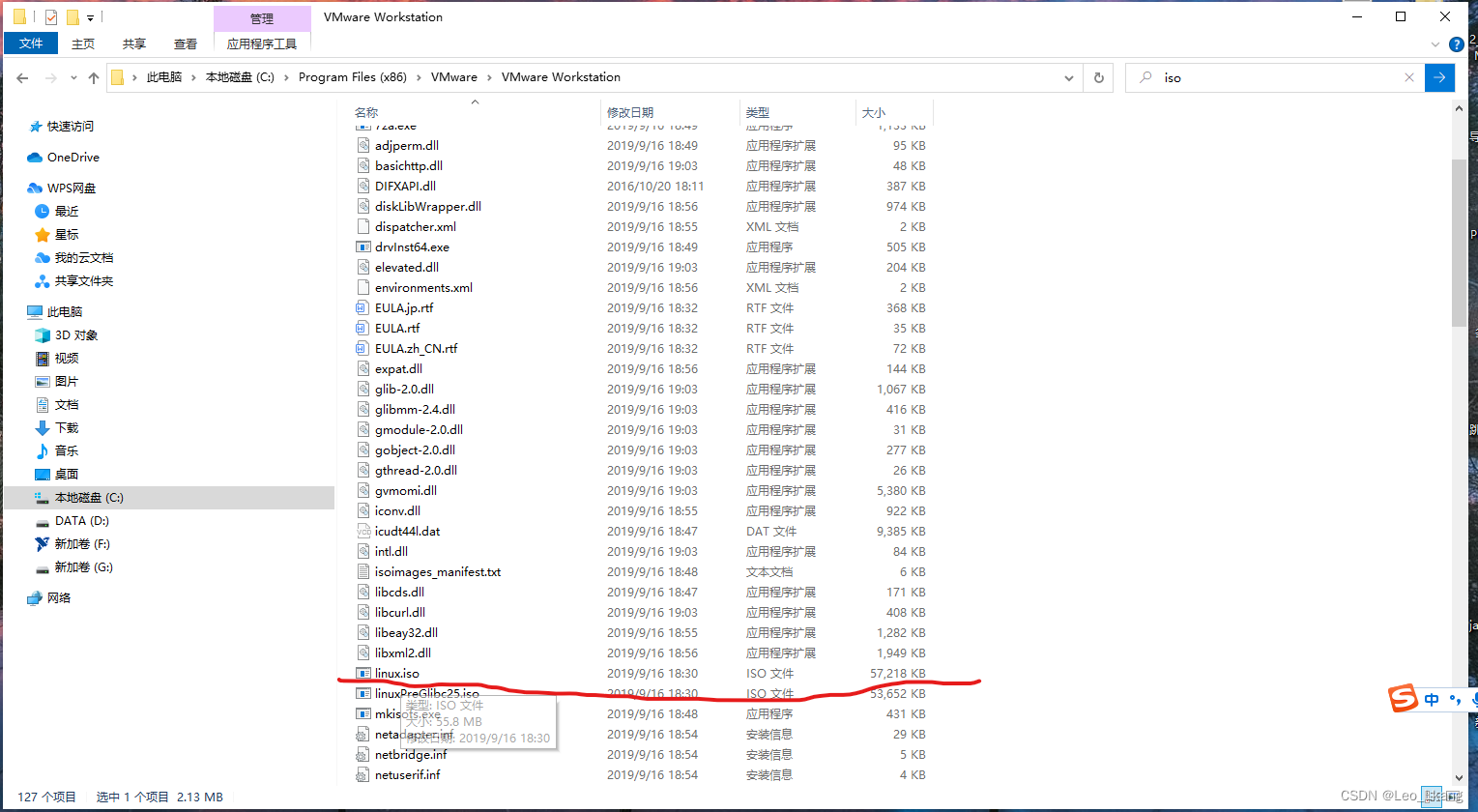Select the isoimages_manifest.txt file icon
The height and width of the screenshot is (812, 1478).
[x=363, y=572]
